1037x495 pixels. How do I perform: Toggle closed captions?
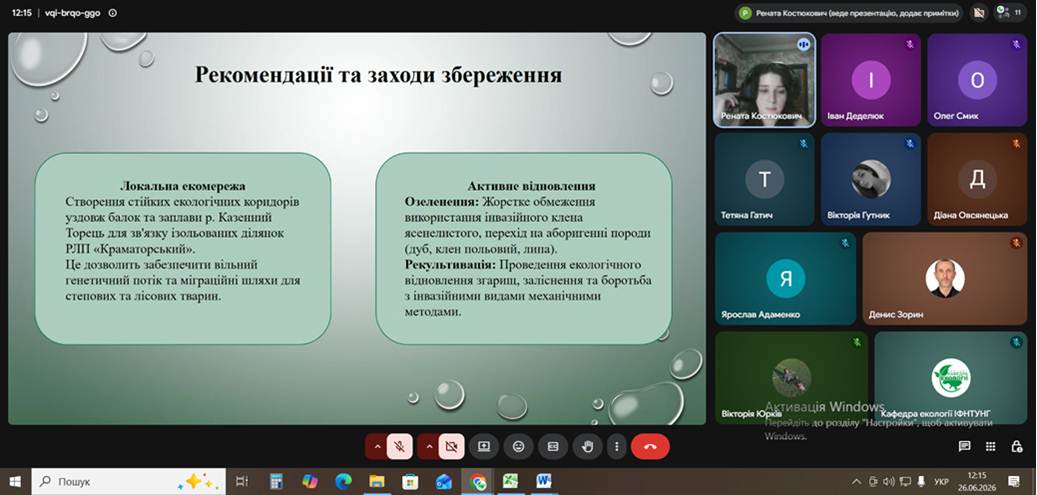(553, 447)
